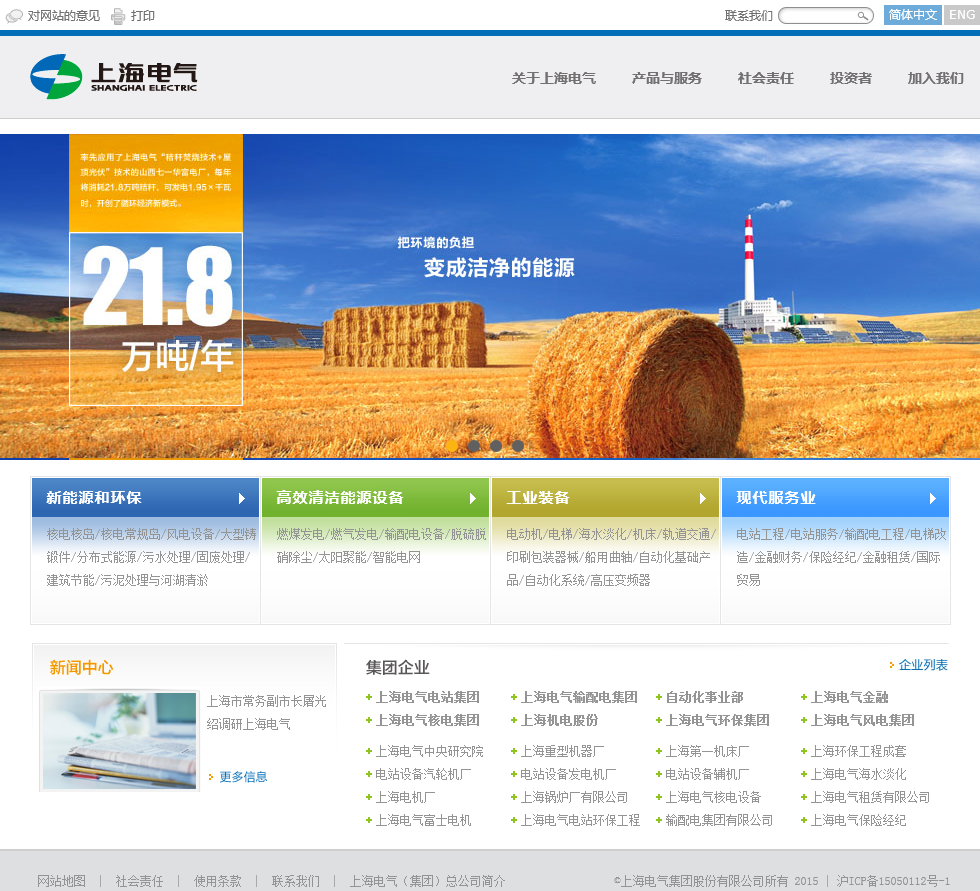The image size is (980, 891).
Task: Click plus icon beside 上海机电股份
Action: pos(514,720)
